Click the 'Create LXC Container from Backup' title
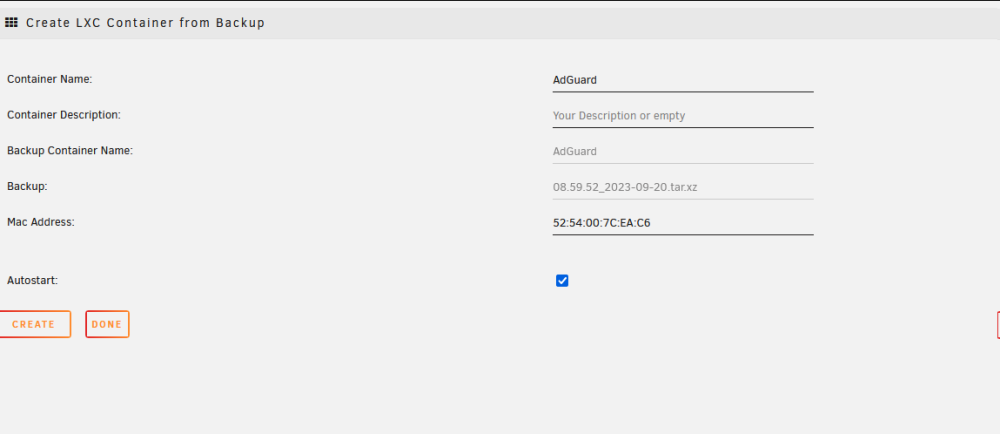The width and height of the screenshot is (1000, 434). [x=145, y=23]
